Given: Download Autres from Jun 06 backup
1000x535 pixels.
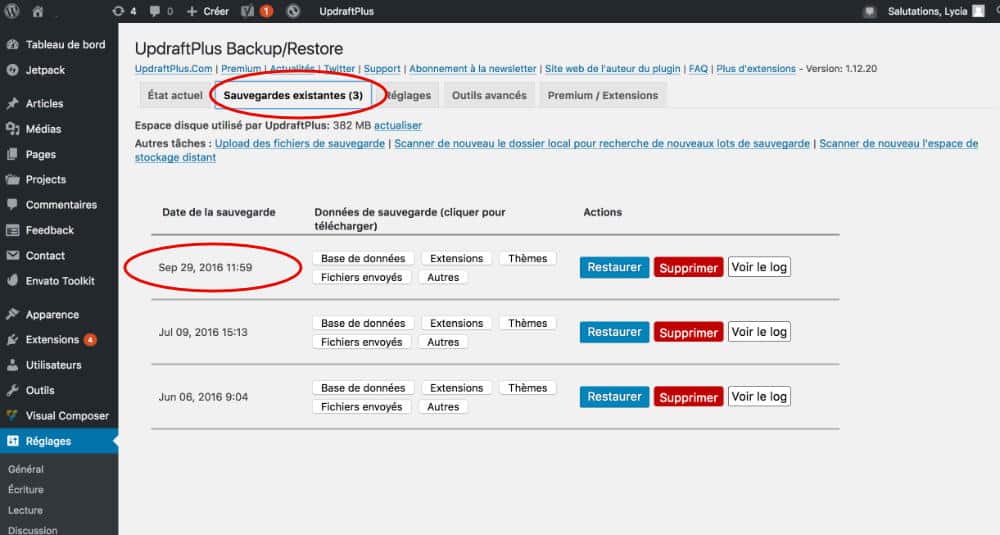Looking at the screenshot, I should pyautogui.click(x=443, y=407).
